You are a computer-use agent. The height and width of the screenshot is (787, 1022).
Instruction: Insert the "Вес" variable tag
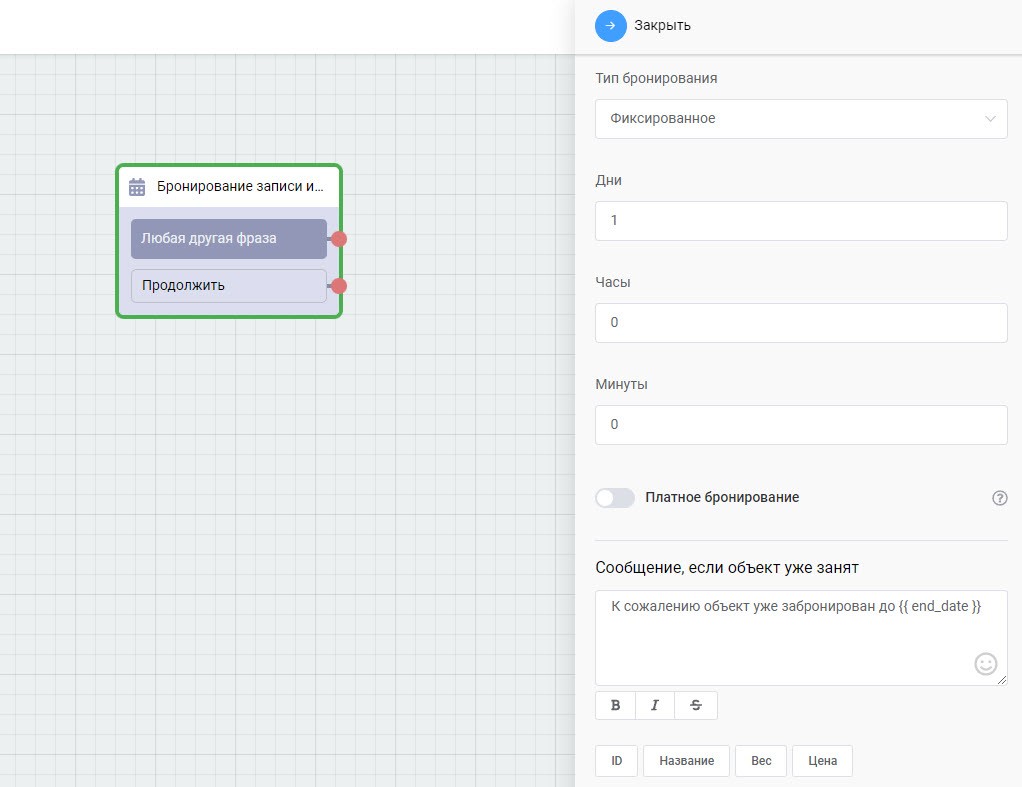coord(761,761)
